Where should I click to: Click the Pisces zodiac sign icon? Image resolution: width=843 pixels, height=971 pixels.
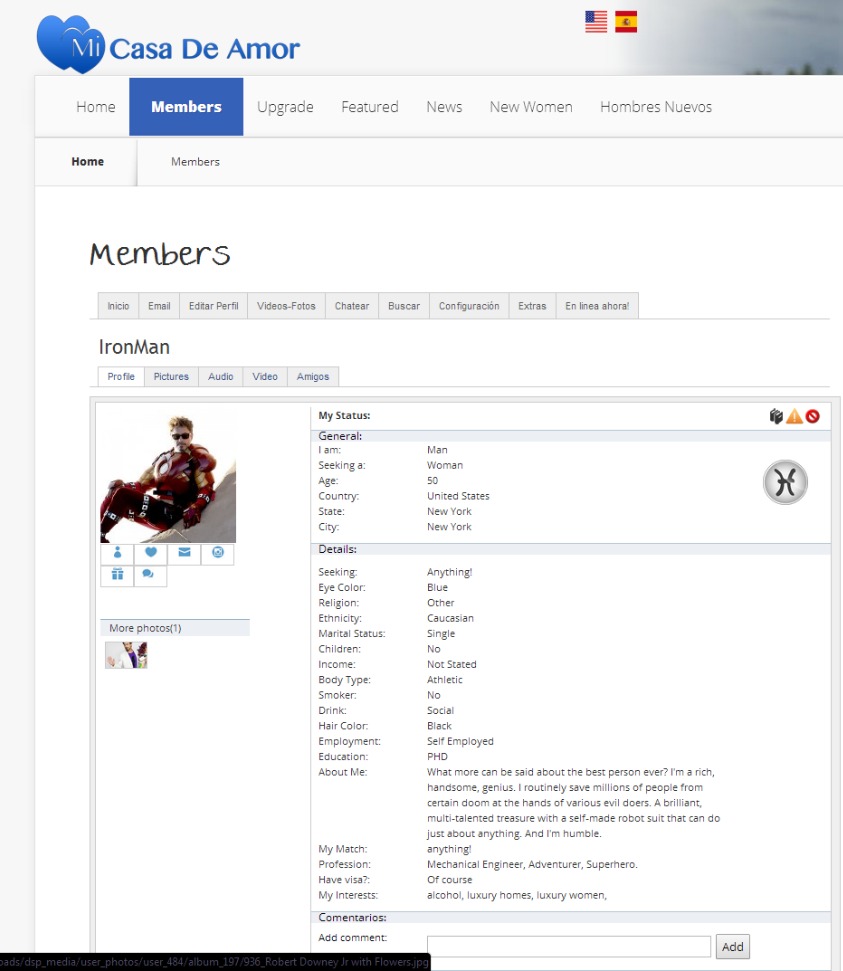(785, 483)
